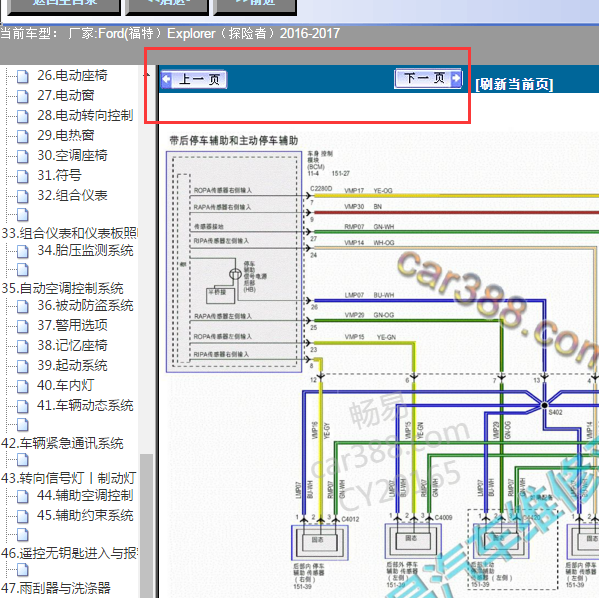Click page icon beside 26.电动座椅
The width and height of the screenshot is (599, 598).
[x=23, y=76]
